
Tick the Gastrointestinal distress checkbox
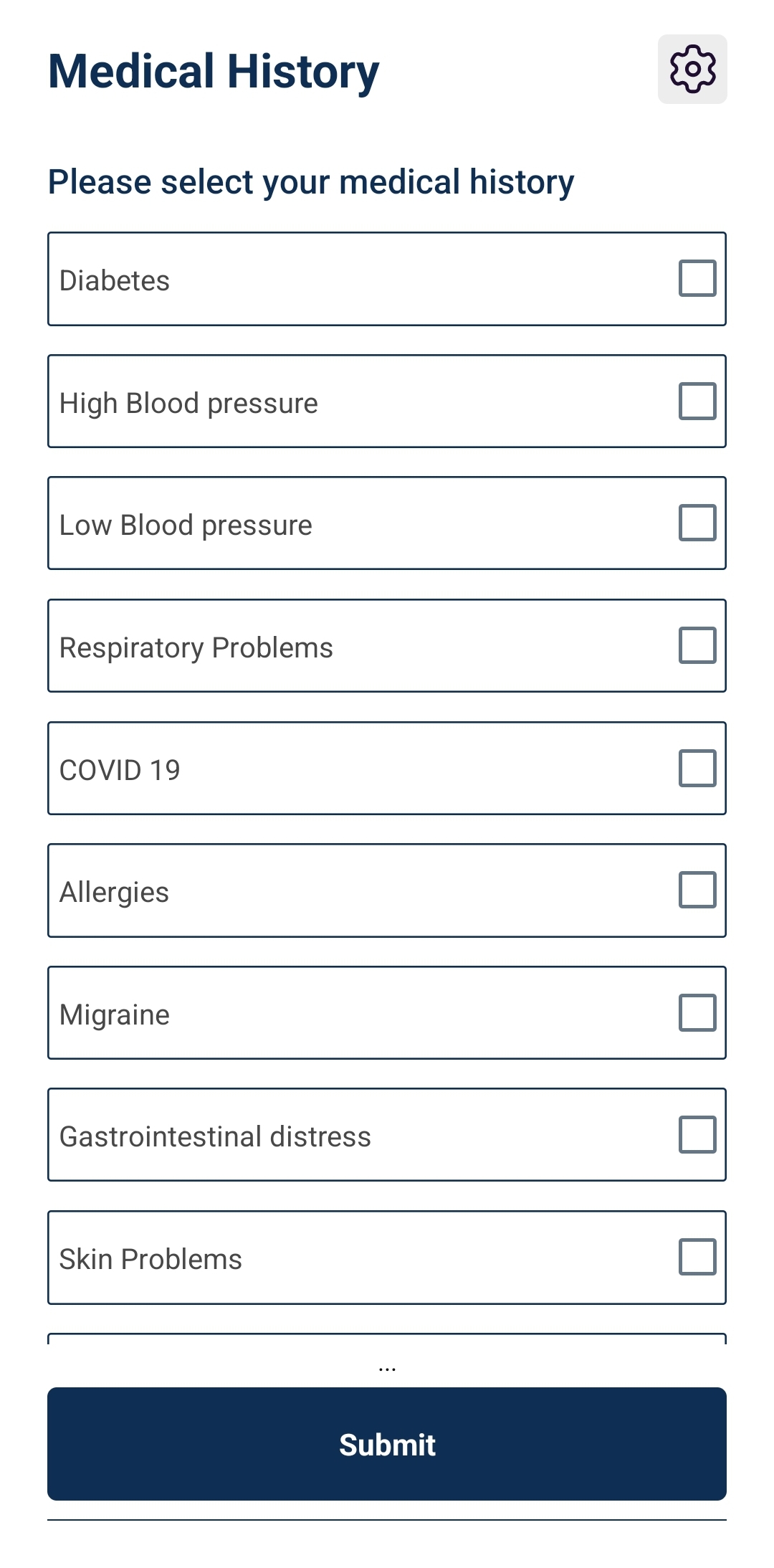click(x=697, y=1134)
